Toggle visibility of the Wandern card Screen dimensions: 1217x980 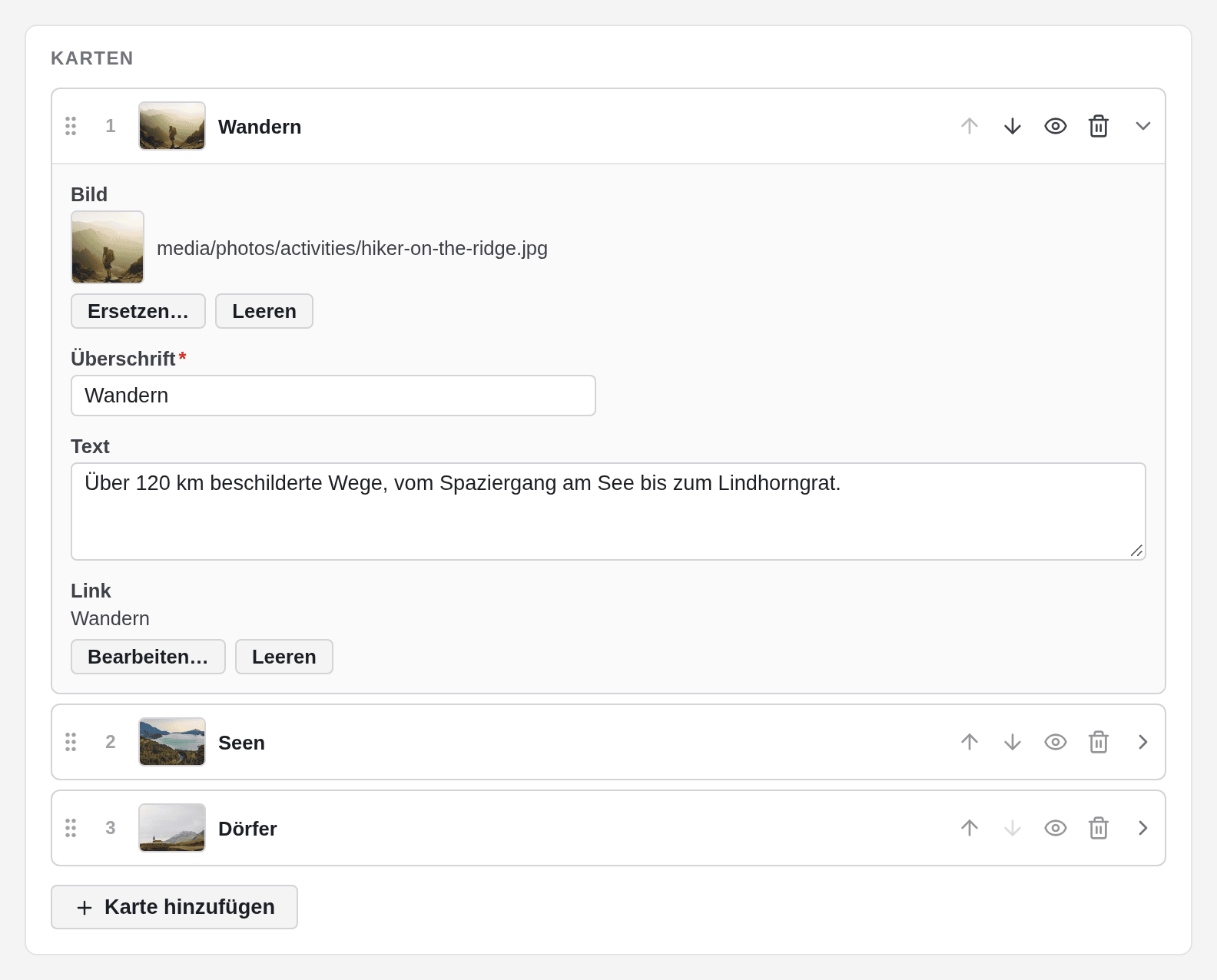1056,126
